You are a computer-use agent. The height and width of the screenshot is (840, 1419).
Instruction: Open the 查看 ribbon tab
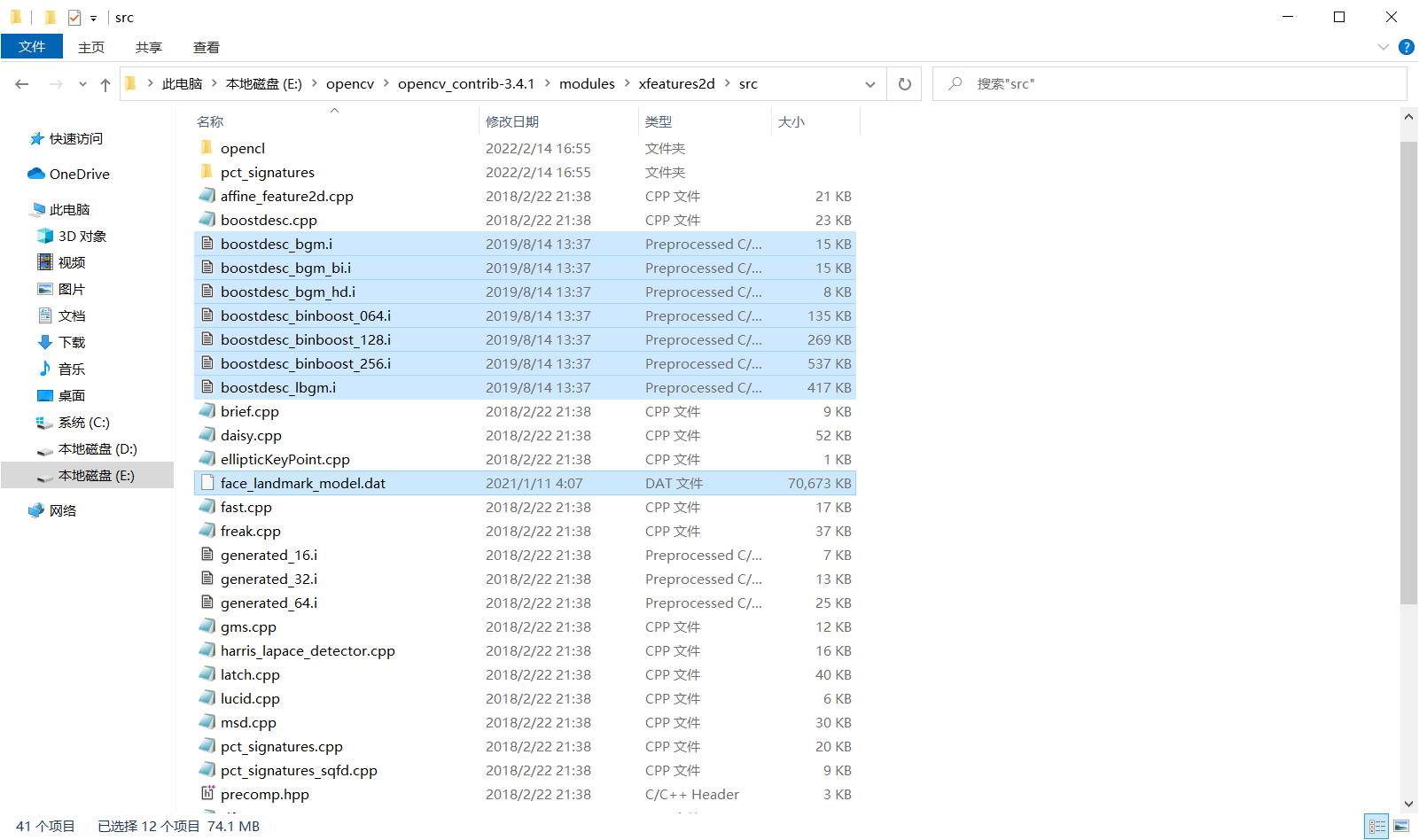click(x=207, y=47)
